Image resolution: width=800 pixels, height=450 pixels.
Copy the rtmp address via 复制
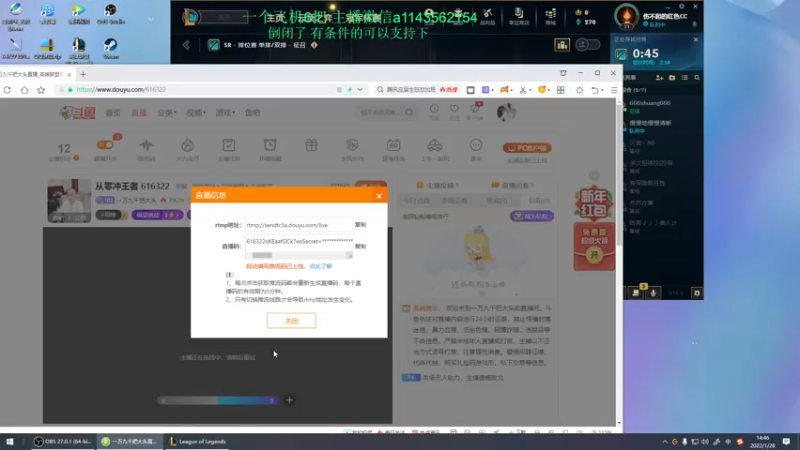tap(360, 224)
